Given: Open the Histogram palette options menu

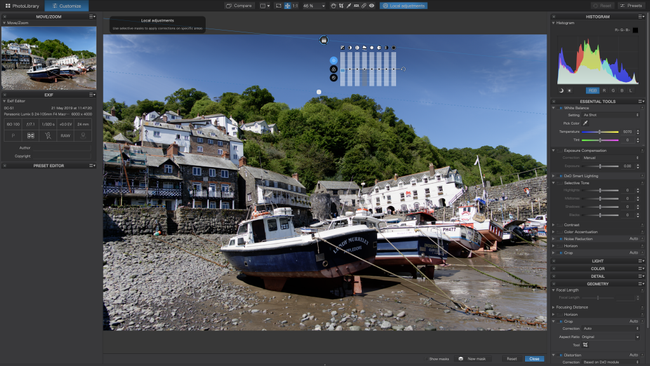Looking at the screenshot, I should (642, 17).
